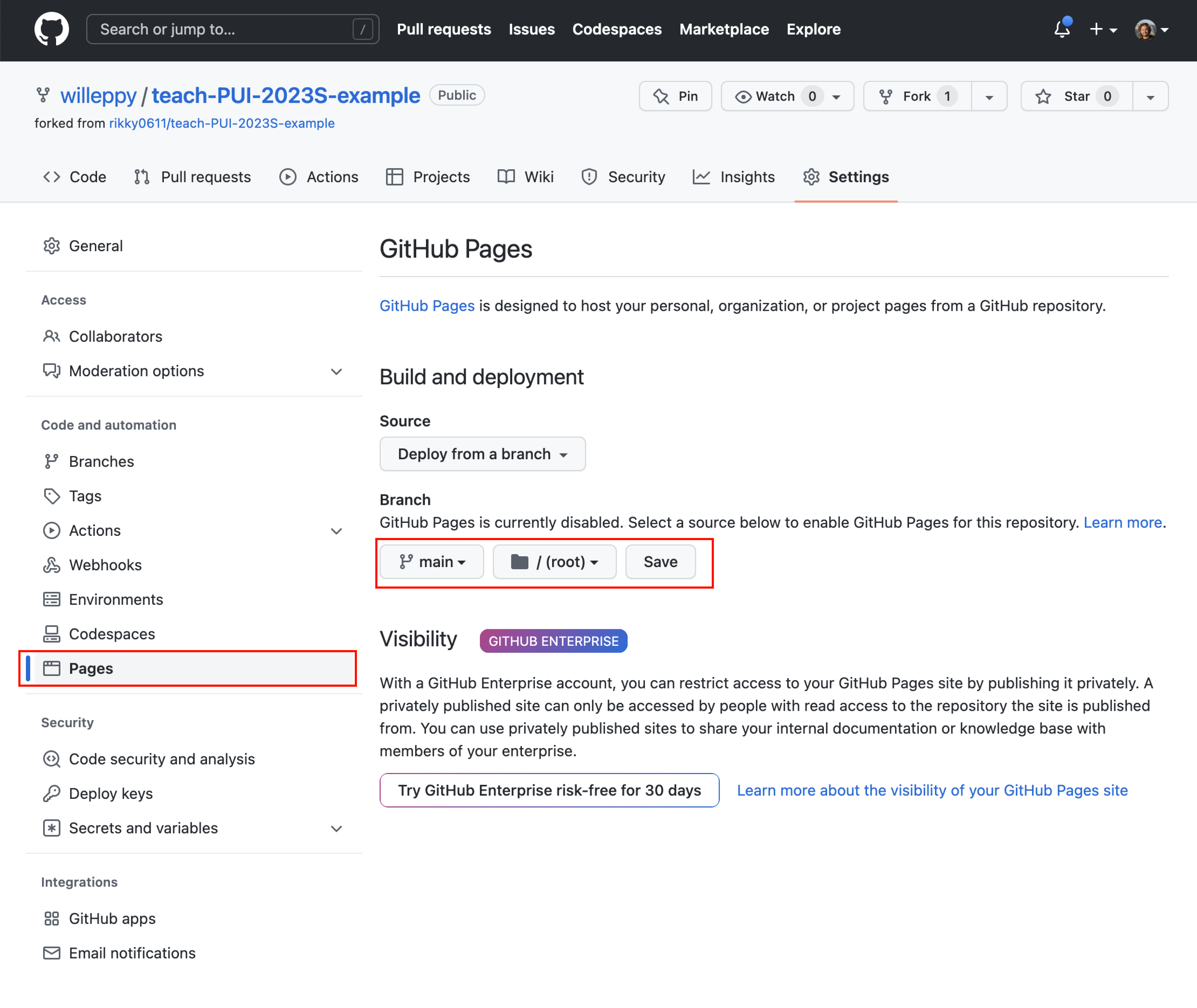
Task: Expand the Deploy from a branch dropdown
Action: point(483,454)
